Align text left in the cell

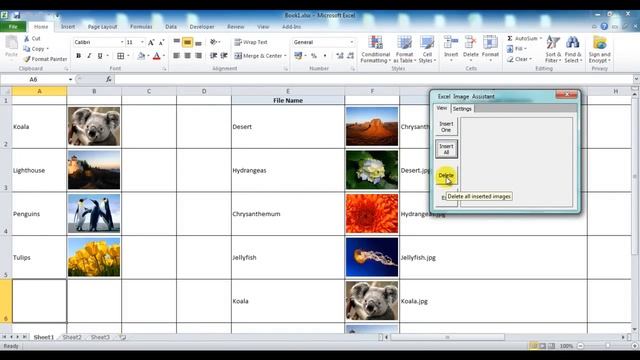coord(177,56)
